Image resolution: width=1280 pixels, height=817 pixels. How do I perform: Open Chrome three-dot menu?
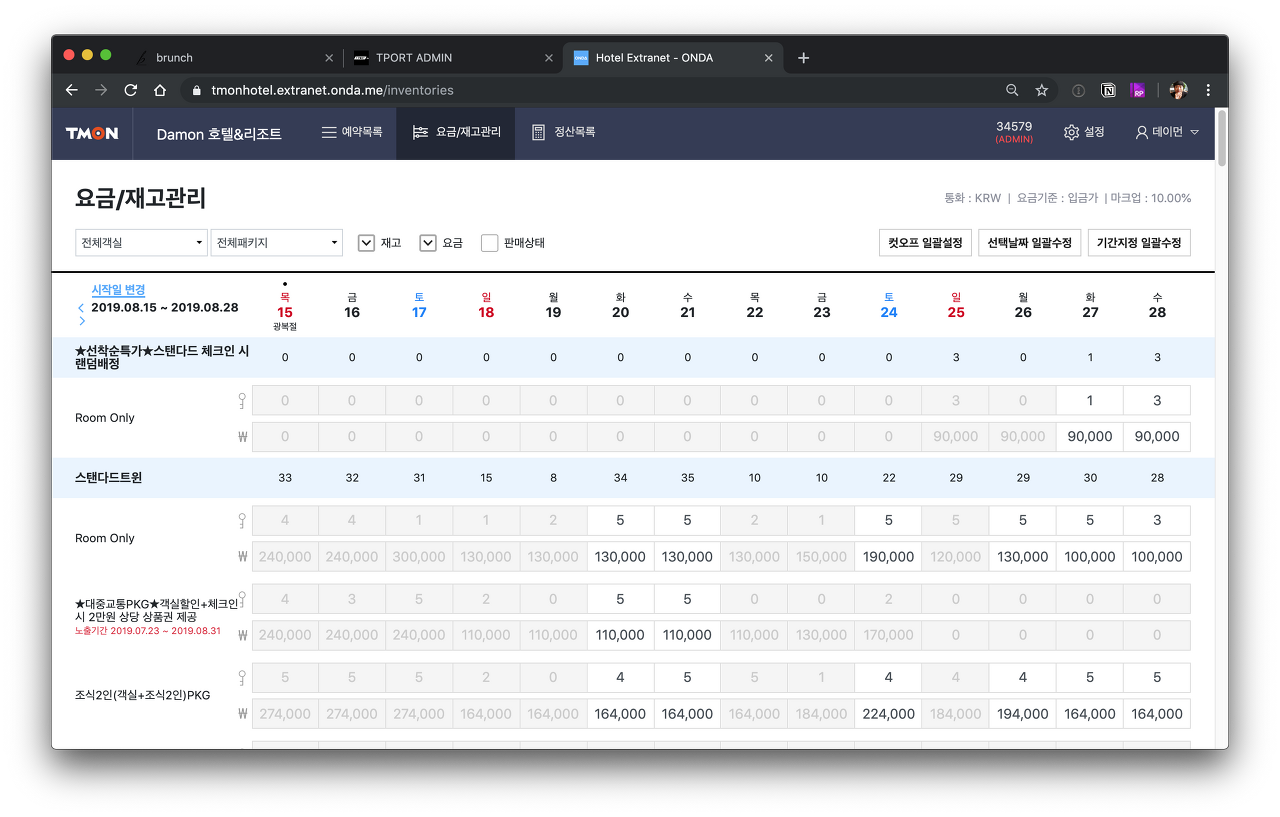coord(1209,90)
